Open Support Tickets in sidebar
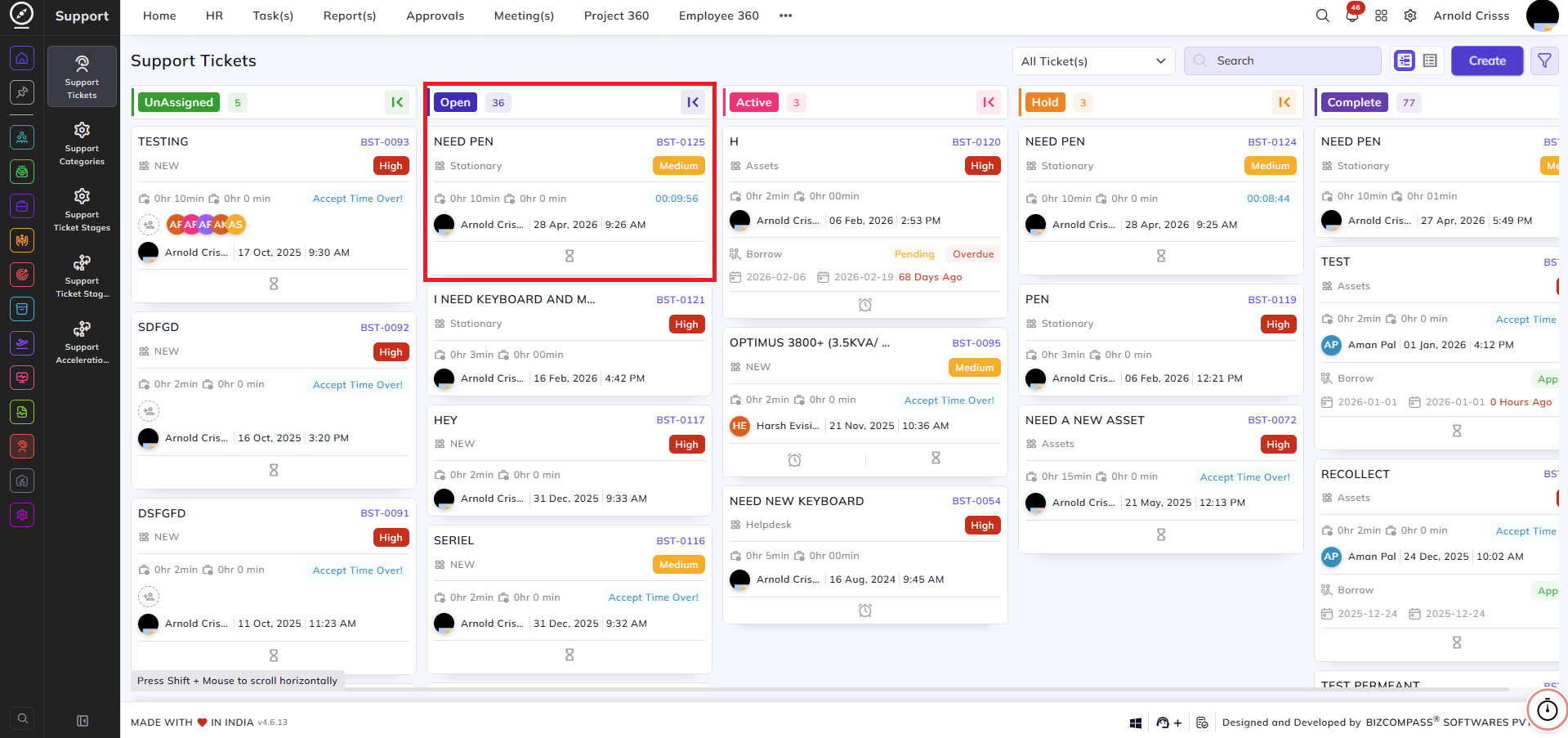This screenshot has width=1568, height=738. pyautogui.click(x=82, y=77)
